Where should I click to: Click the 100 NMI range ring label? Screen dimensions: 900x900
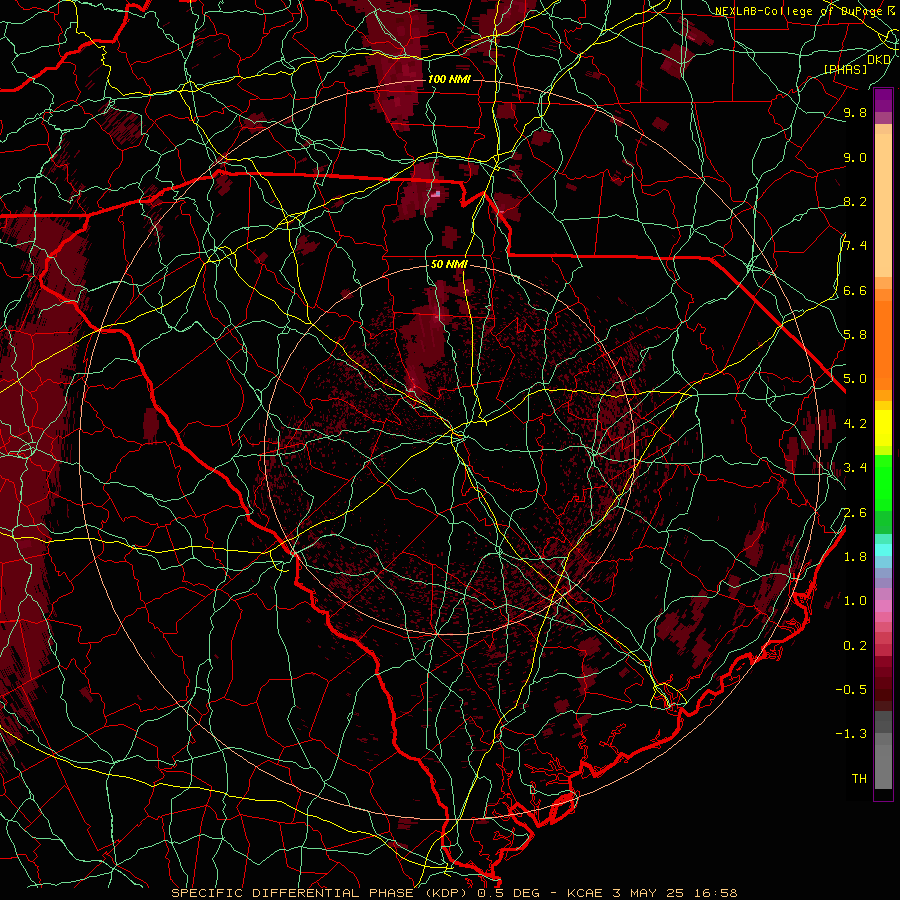449,79
